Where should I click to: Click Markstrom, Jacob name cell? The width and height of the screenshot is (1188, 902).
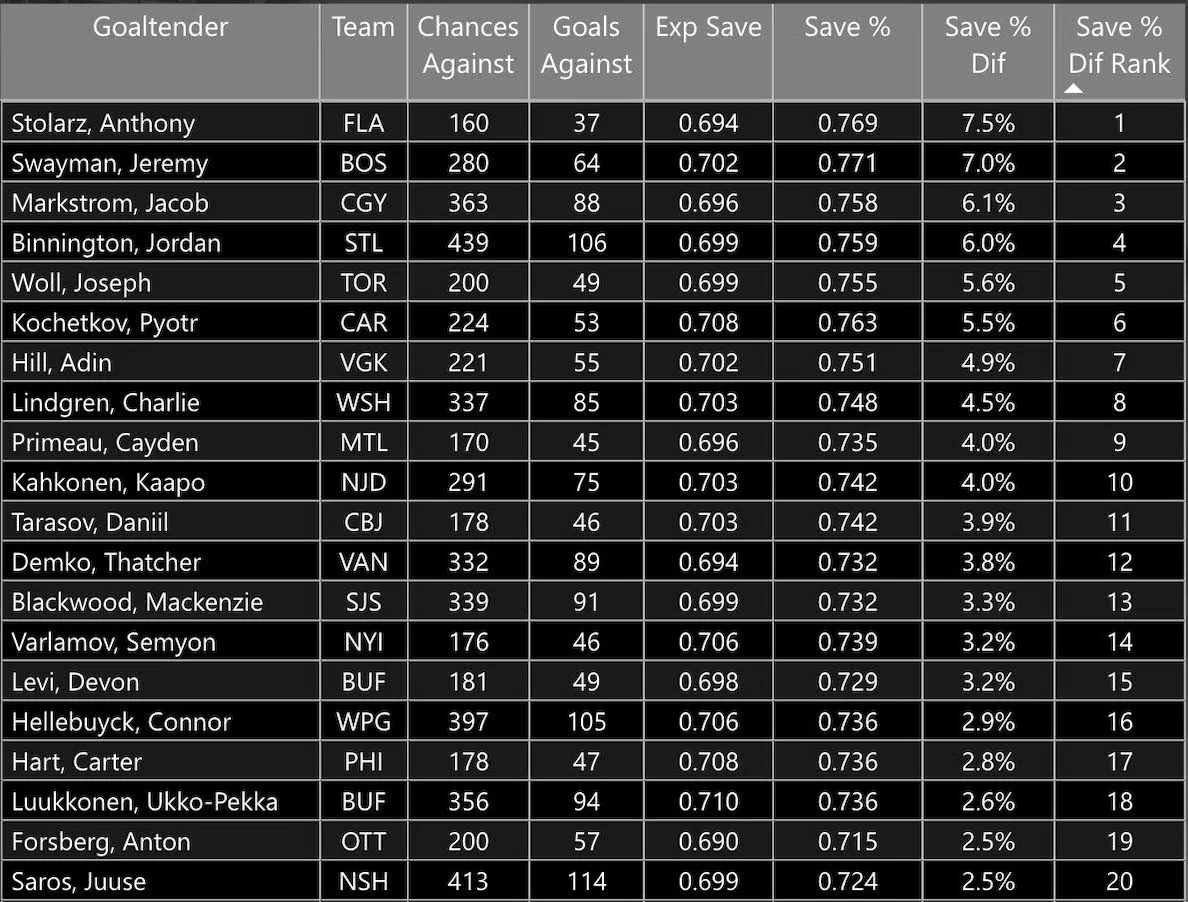[110, 203]
